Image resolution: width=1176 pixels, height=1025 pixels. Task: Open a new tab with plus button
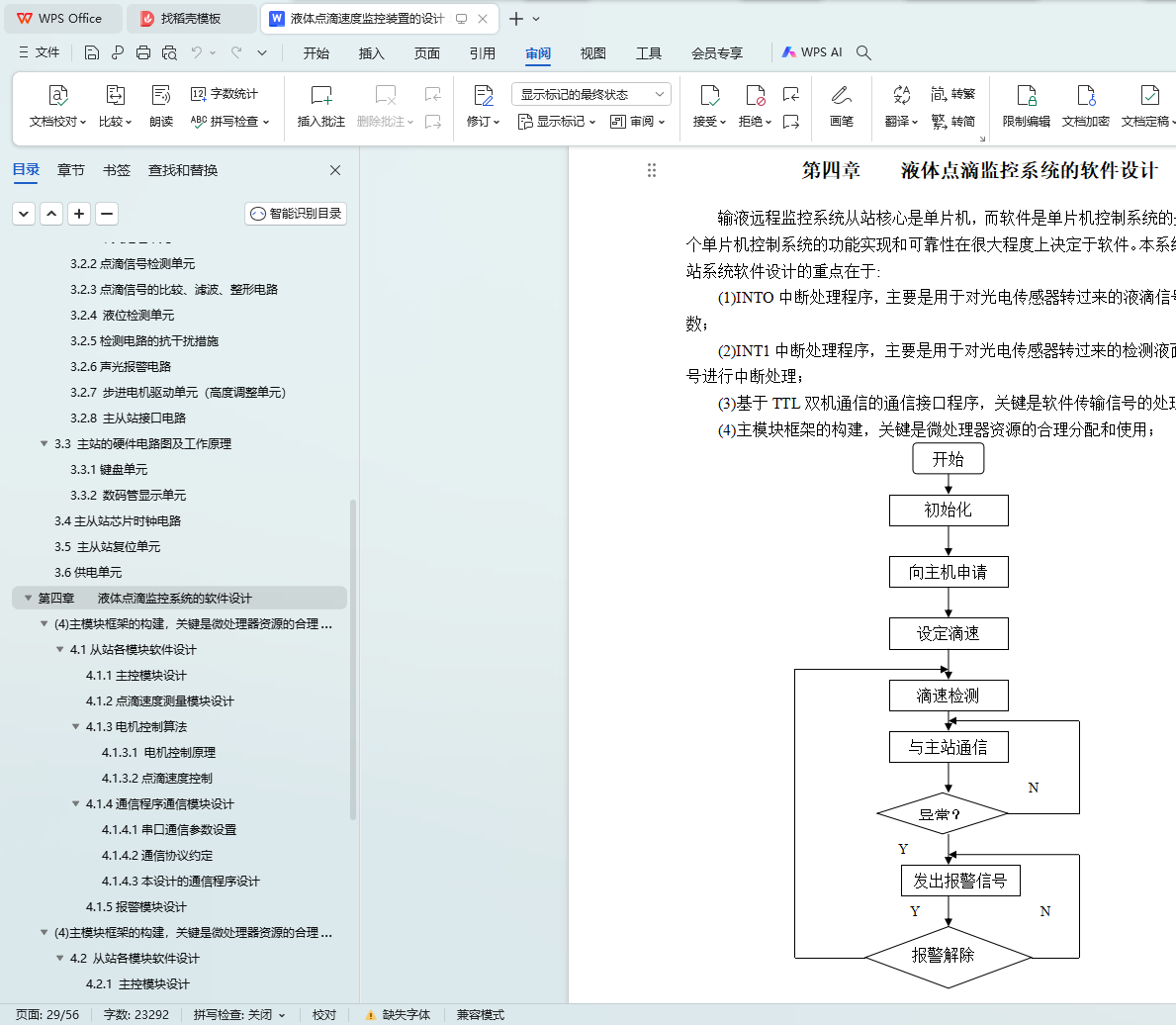[516, 19]
